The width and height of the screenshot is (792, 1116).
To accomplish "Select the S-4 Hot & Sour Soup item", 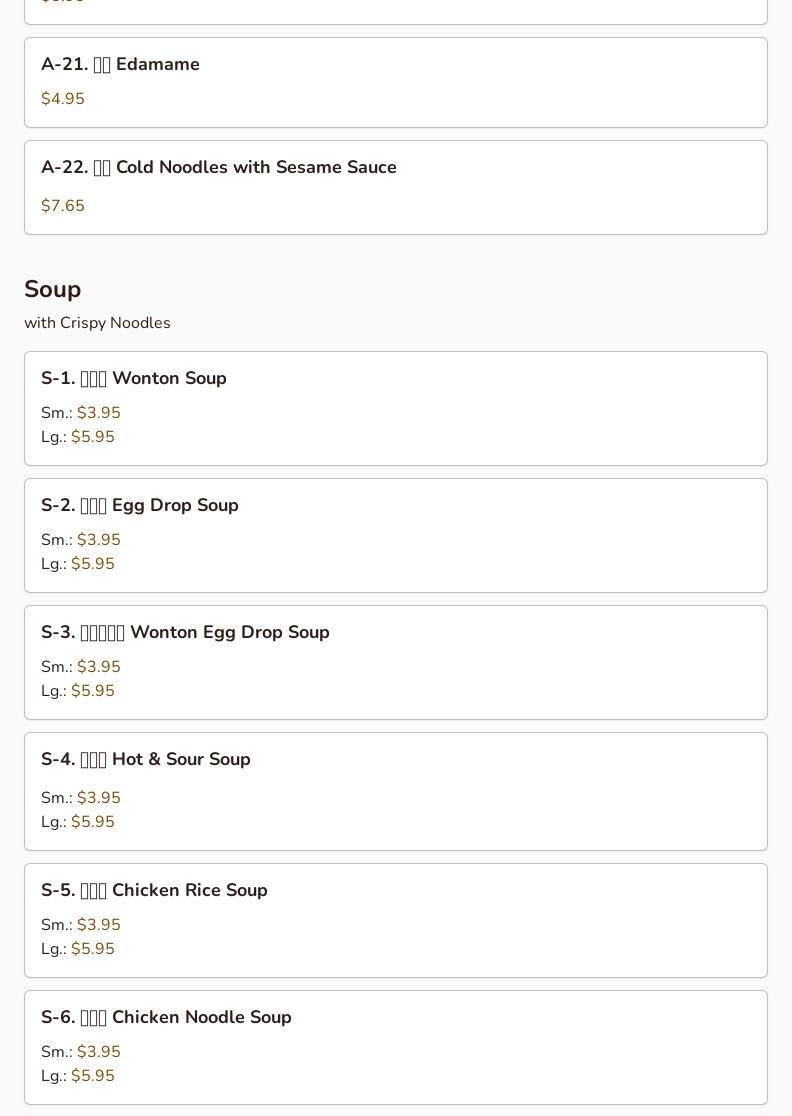I will point(146,759).
